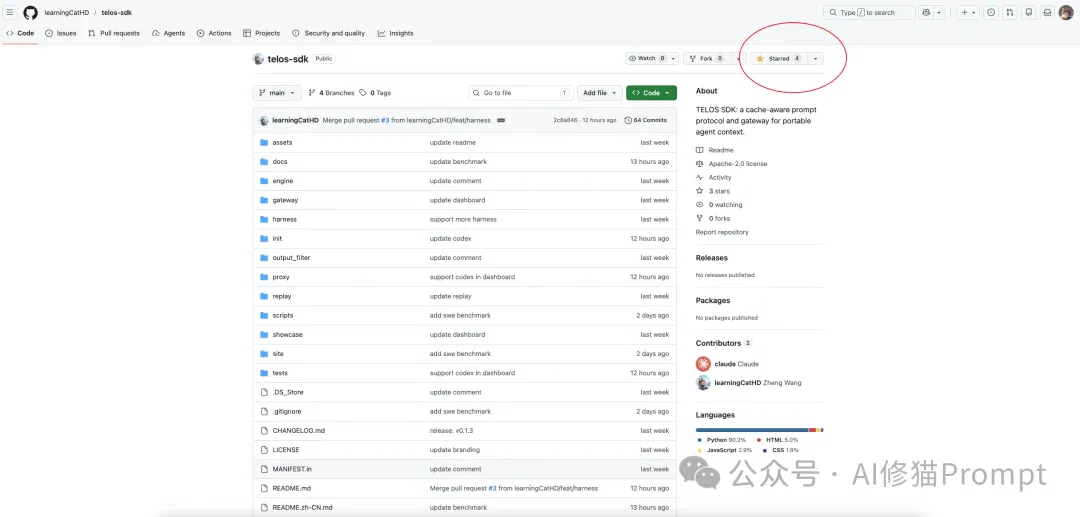Click commit hash 2c8a846

pos(564,120)
